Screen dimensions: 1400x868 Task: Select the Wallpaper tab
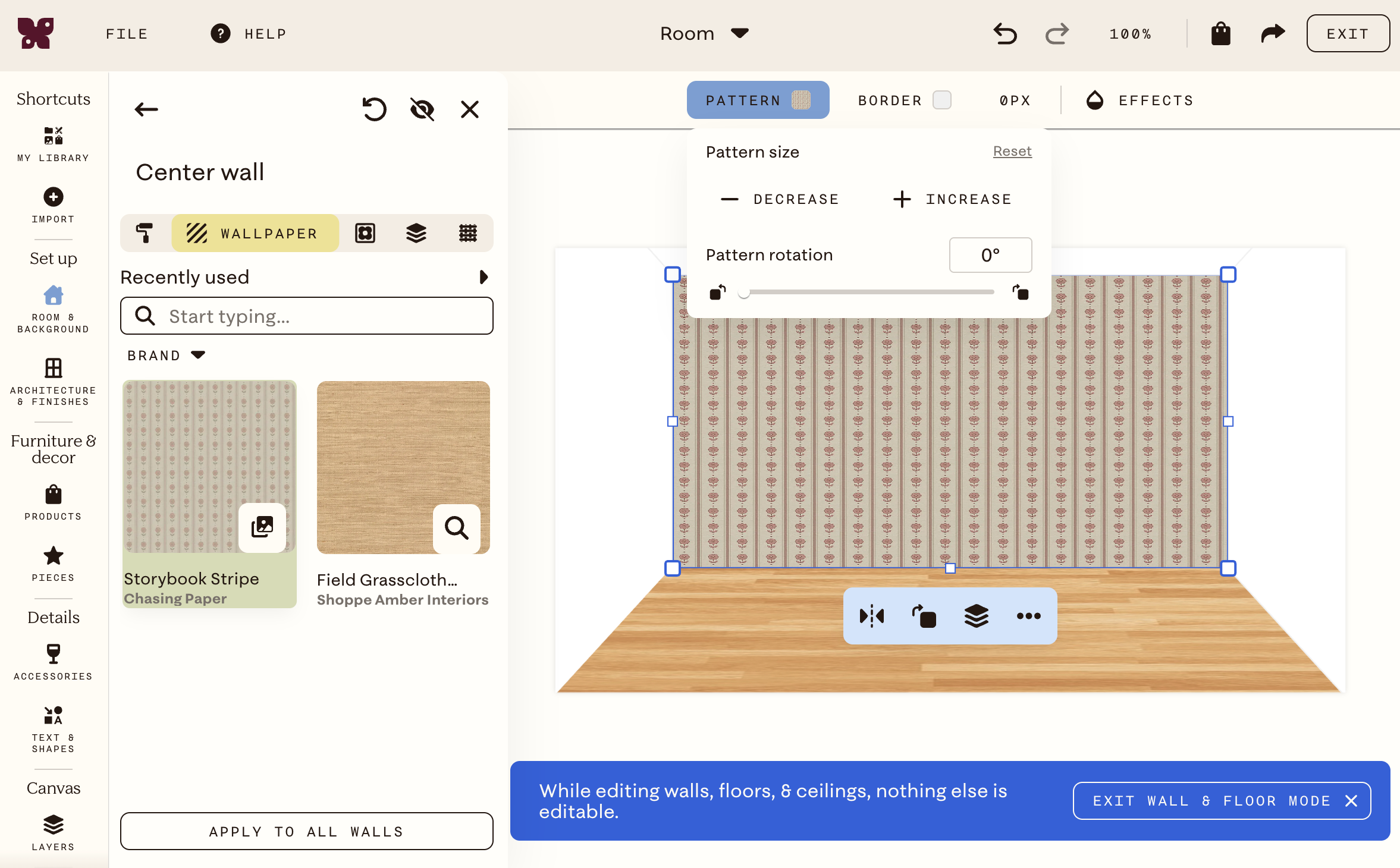pos(255,233)
